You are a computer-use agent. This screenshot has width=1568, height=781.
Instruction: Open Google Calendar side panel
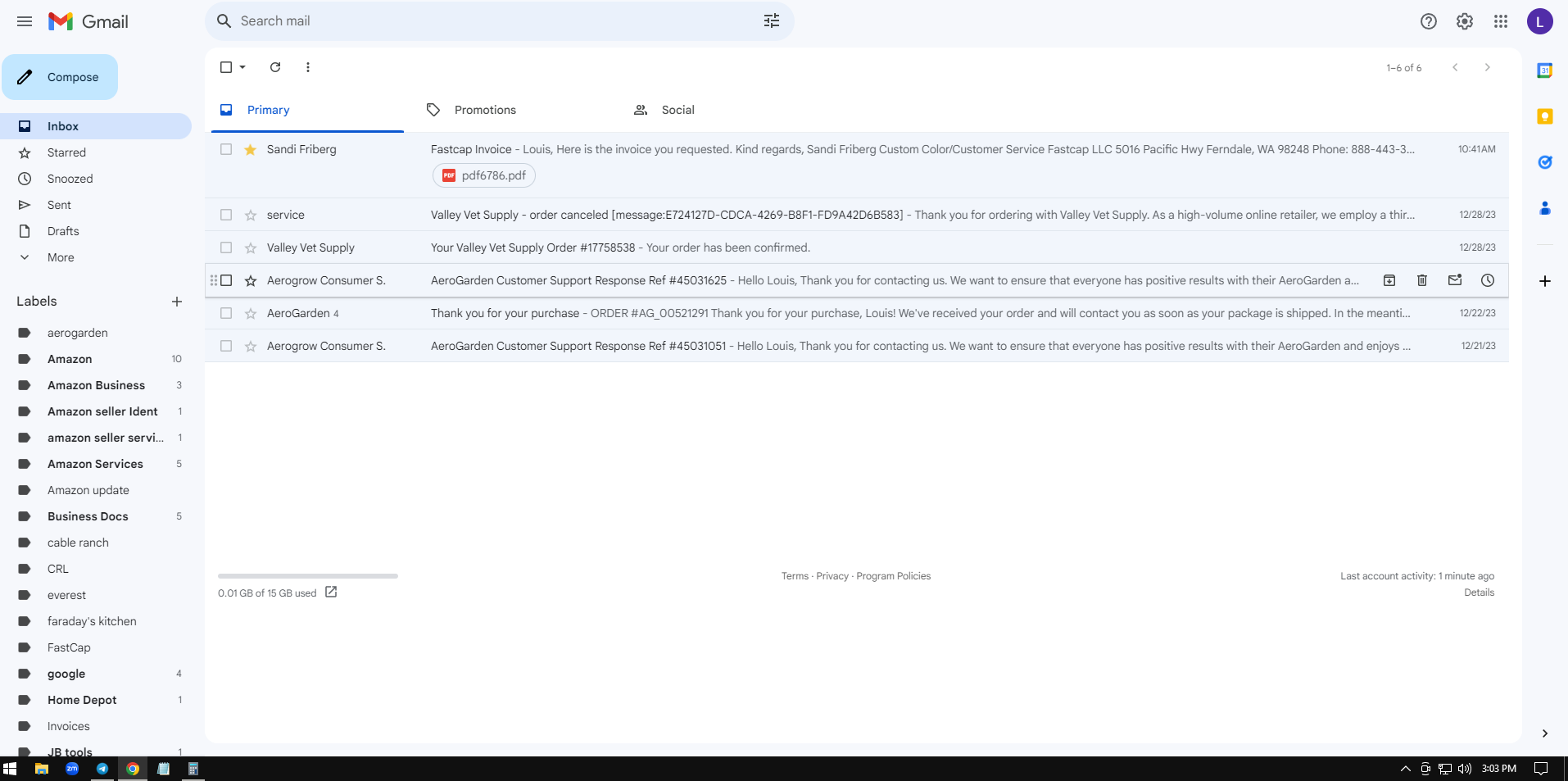coord(1545,70)
